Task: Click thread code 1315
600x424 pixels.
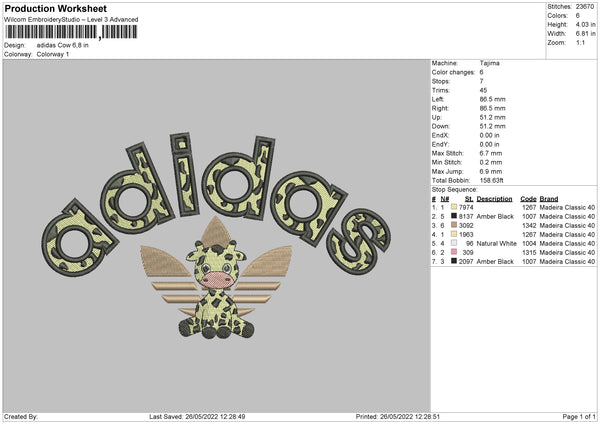Action: pos(529,253)
